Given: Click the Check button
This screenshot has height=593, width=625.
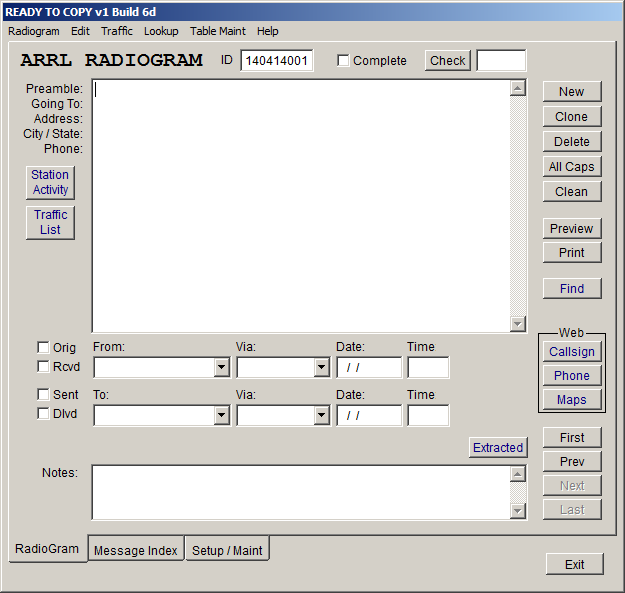Looking at the screenshot, I should point(448,61).
